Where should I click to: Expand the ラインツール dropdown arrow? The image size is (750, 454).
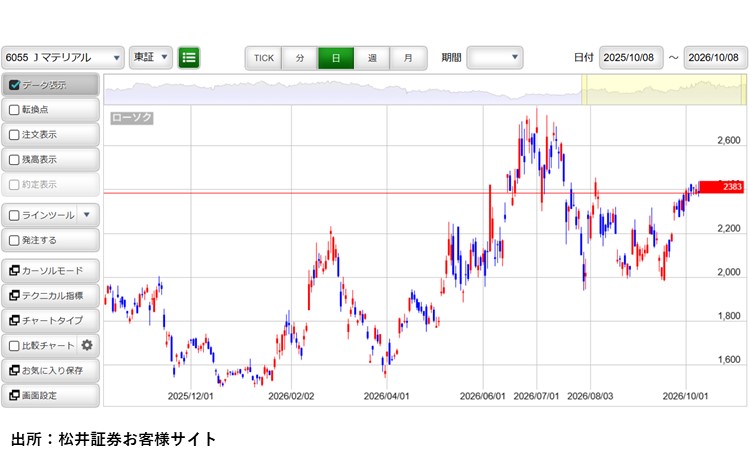point(87,215)
